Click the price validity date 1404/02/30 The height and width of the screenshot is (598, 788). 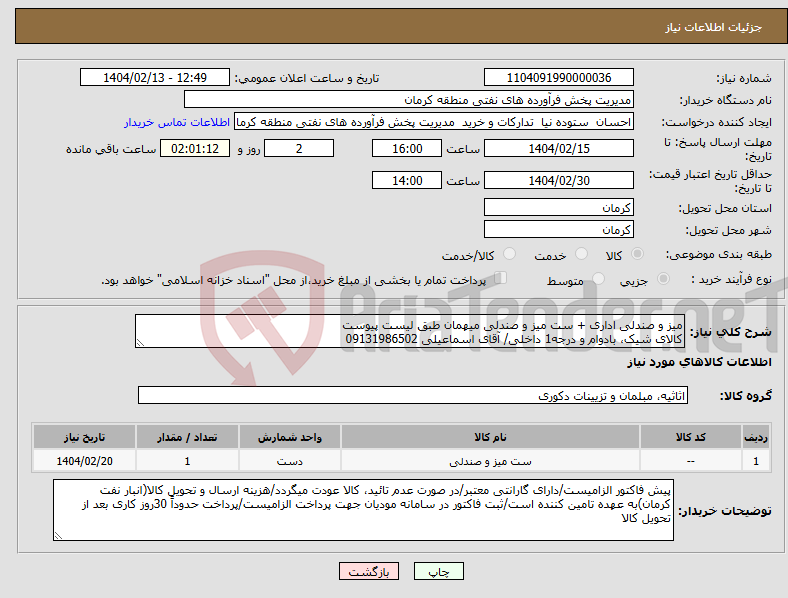pos(559,180)
